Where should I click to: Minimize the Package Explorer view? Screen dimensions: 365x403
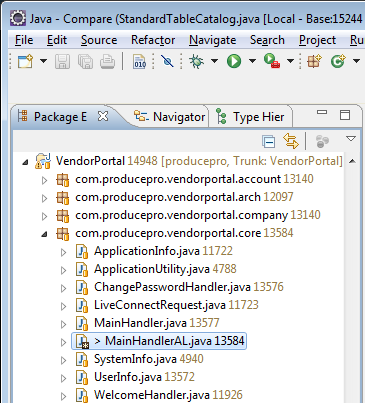322,113
